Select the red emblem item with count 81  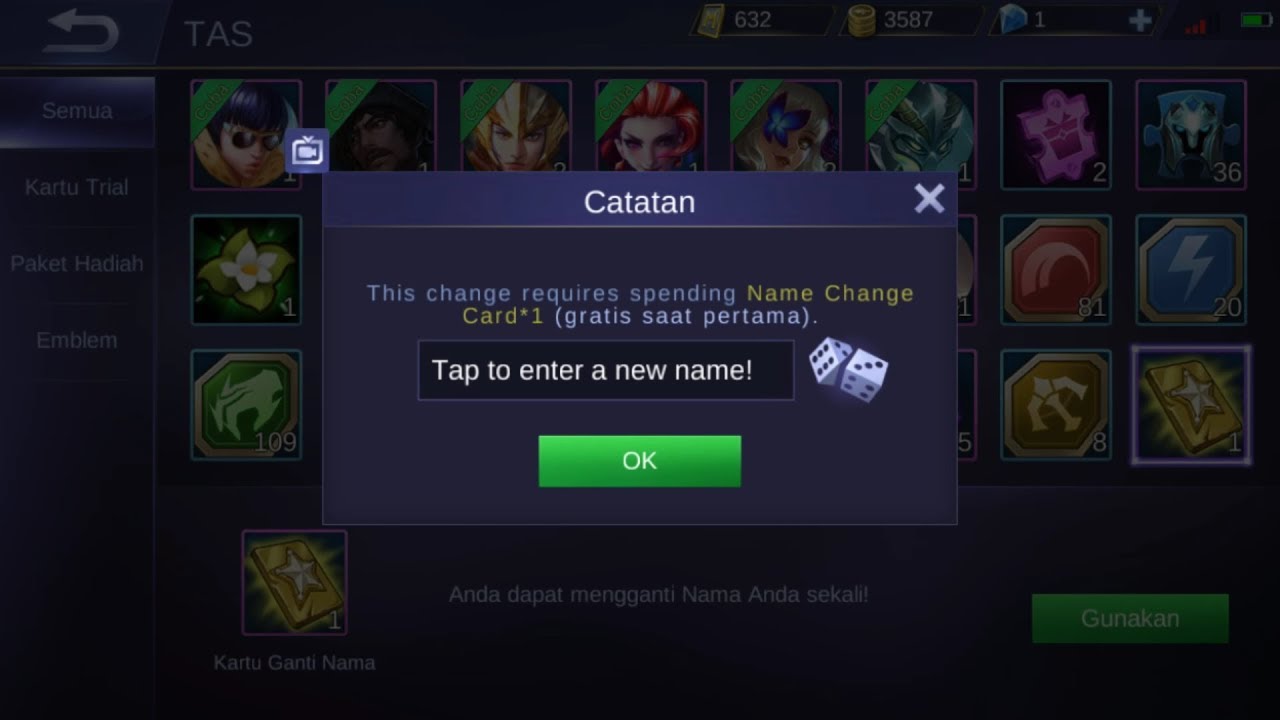(1055, 269)
